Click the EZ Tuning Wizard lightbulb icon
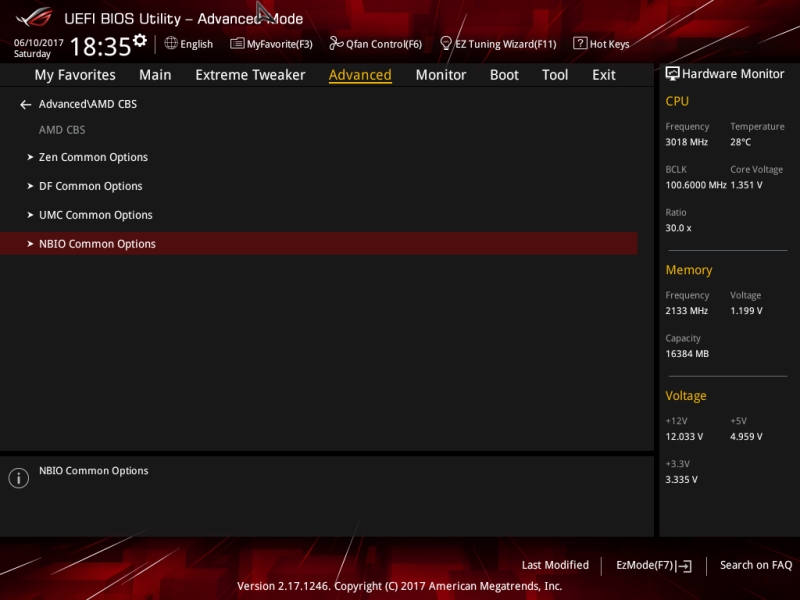 point(446,43)
